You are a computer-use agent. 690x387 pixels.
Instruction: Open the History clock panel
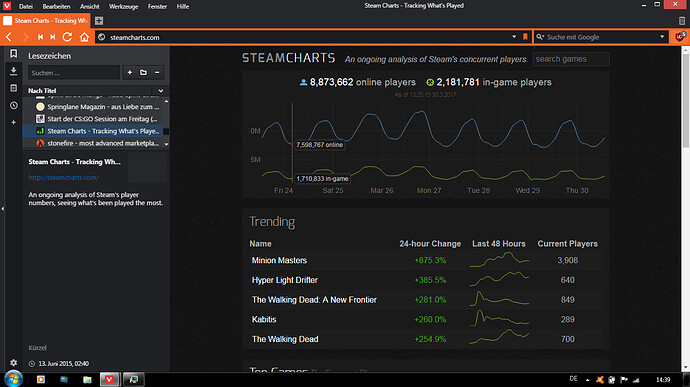(14, 105)
